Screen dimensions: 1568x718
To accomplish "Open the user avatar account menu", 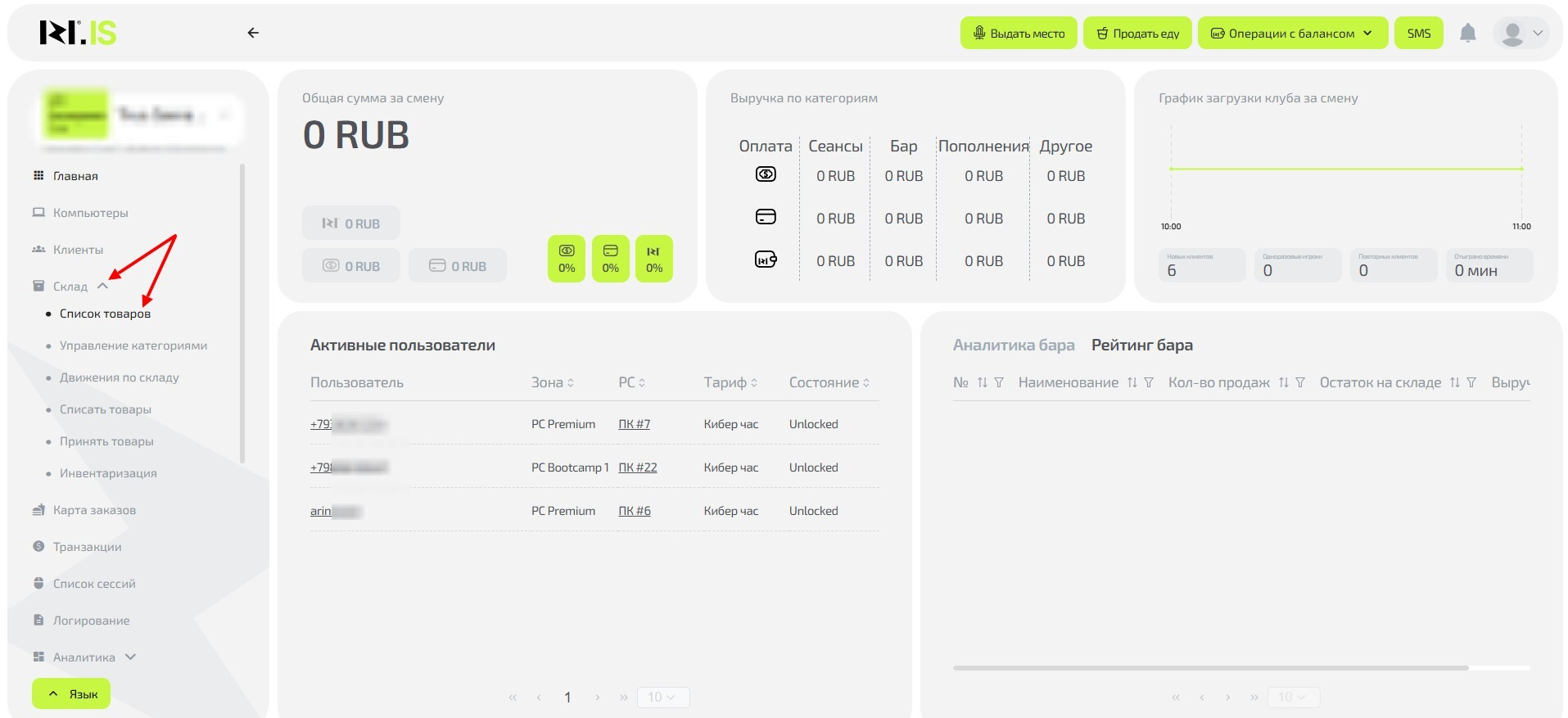I will point(1521,33).
